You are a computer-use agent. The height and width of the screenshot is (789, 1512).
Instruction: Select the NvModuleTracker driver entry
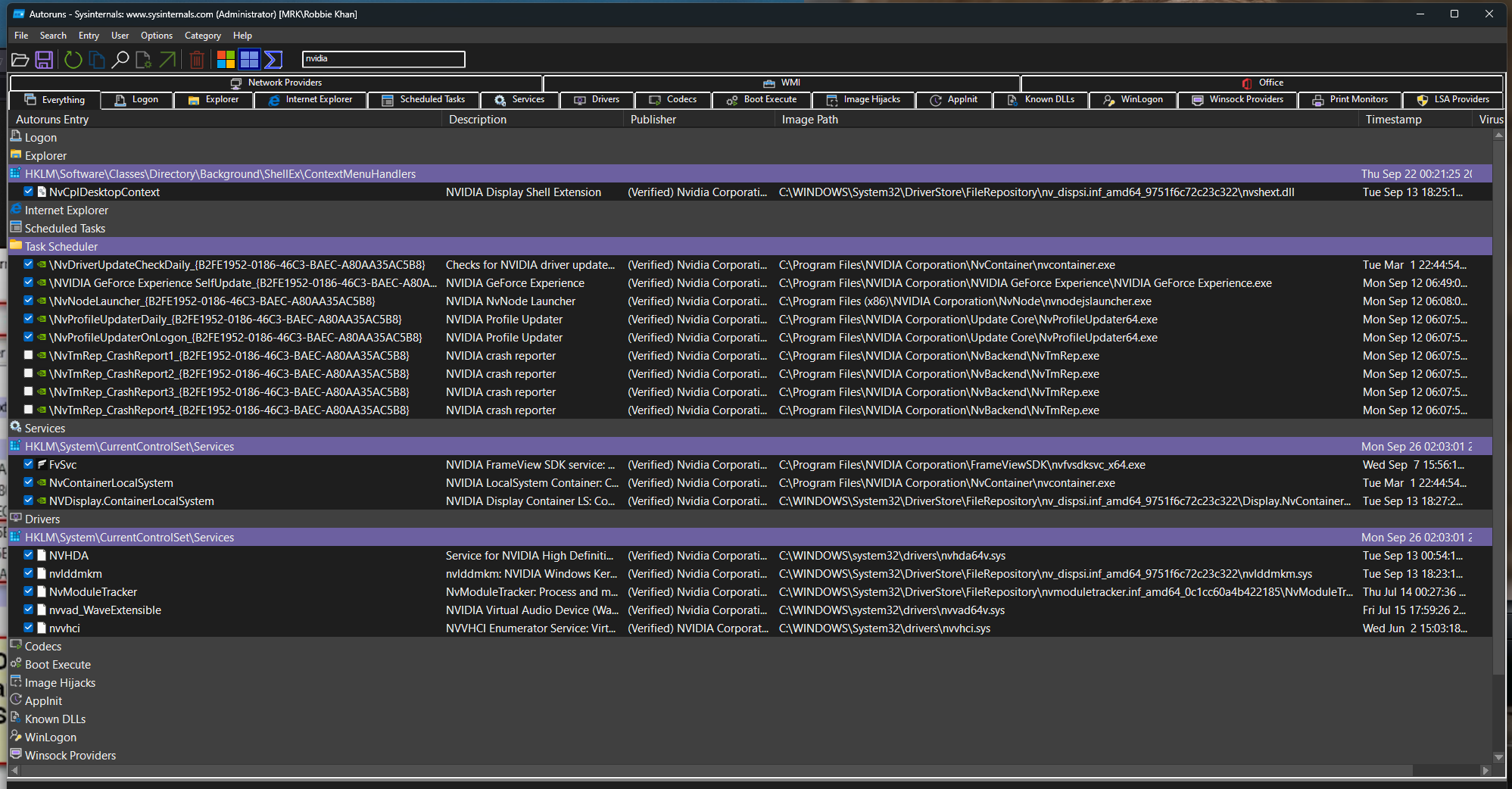pyautogui.click(x=750, y=592)
